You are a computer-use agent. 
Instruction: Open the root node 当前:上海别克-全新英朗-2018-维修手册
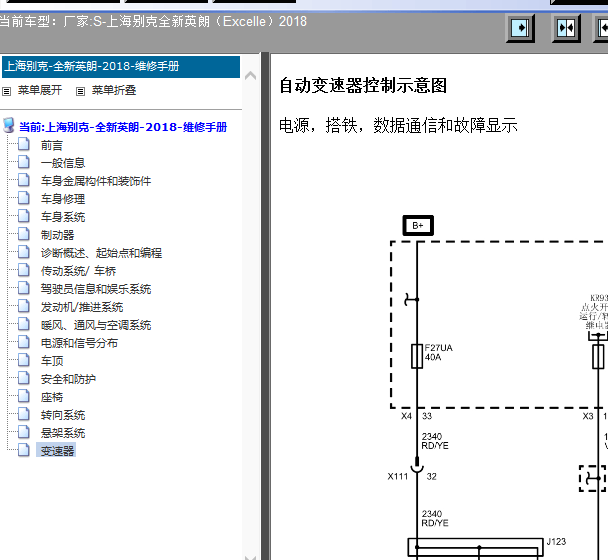coord(123,127)
